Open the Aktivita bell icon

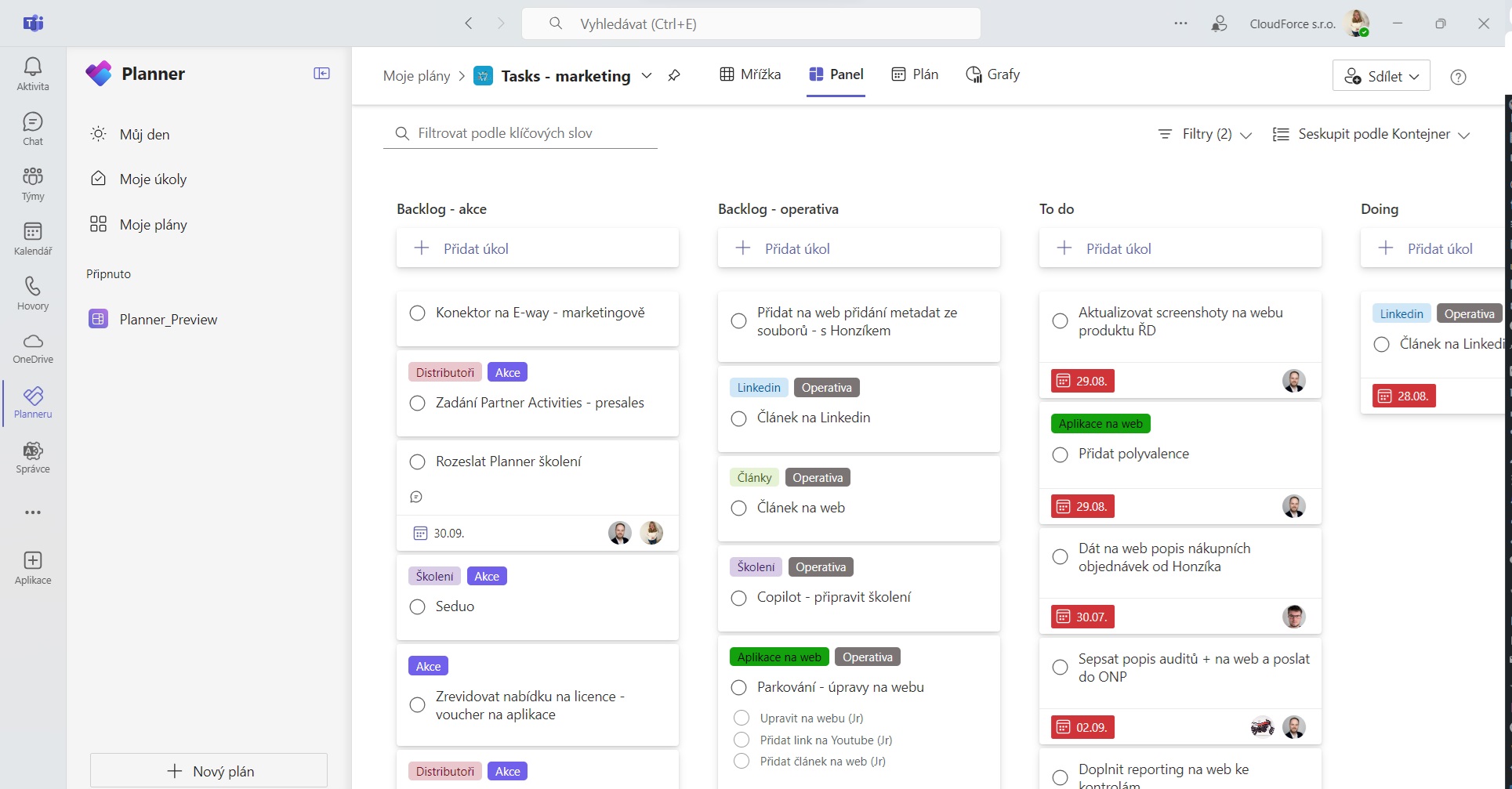coord(33,74)
